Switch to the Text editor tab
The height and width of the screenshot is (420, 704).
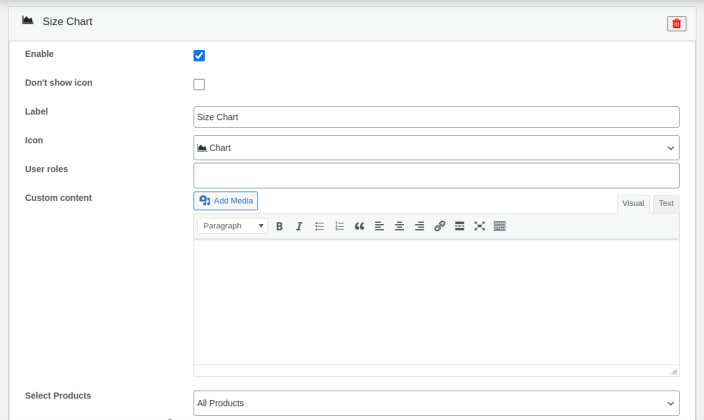pyautogui.click(x=665, y=203)
